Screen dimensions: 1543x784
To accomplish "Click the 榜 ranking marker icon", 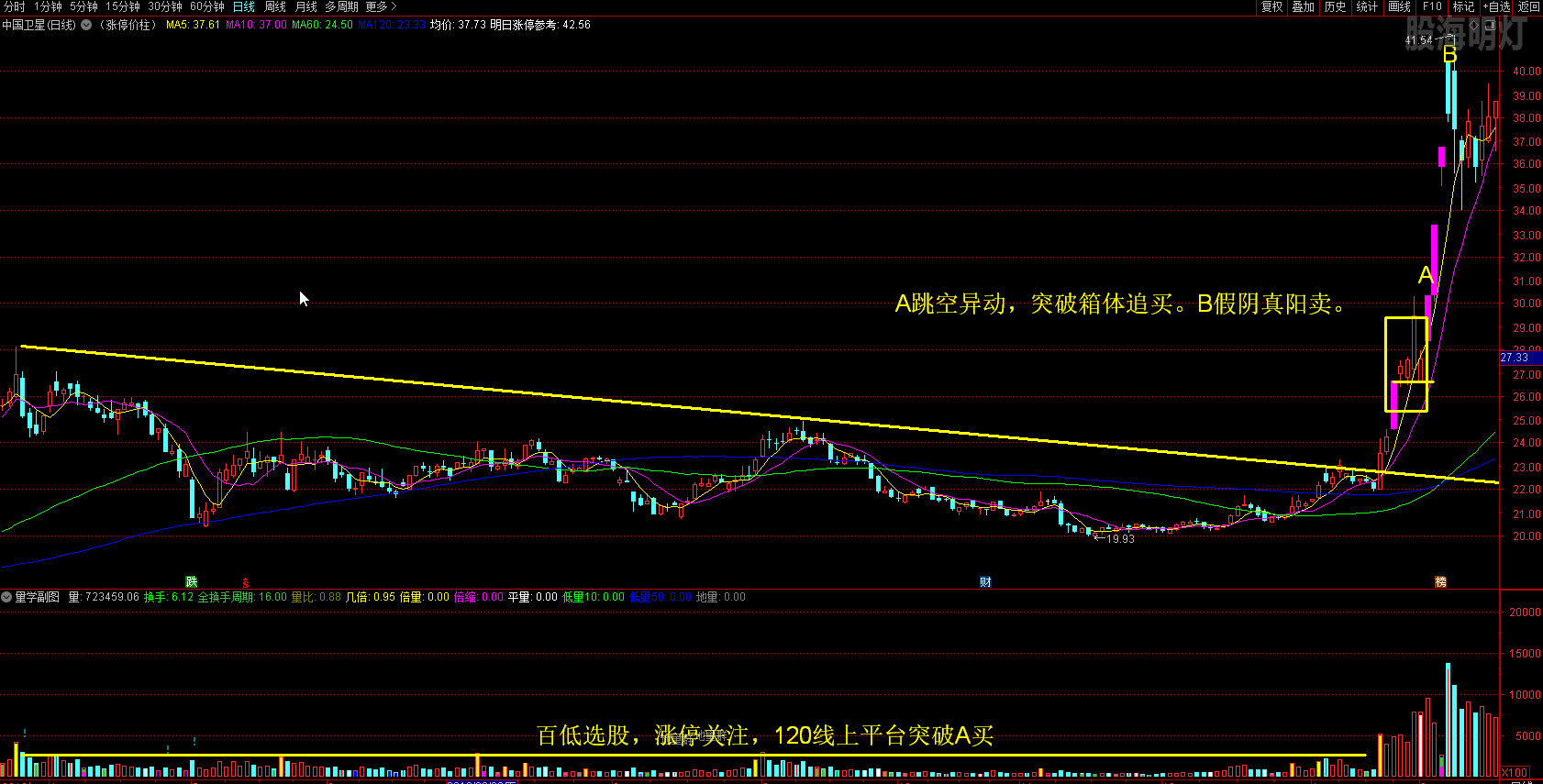I will [1440, 581].
